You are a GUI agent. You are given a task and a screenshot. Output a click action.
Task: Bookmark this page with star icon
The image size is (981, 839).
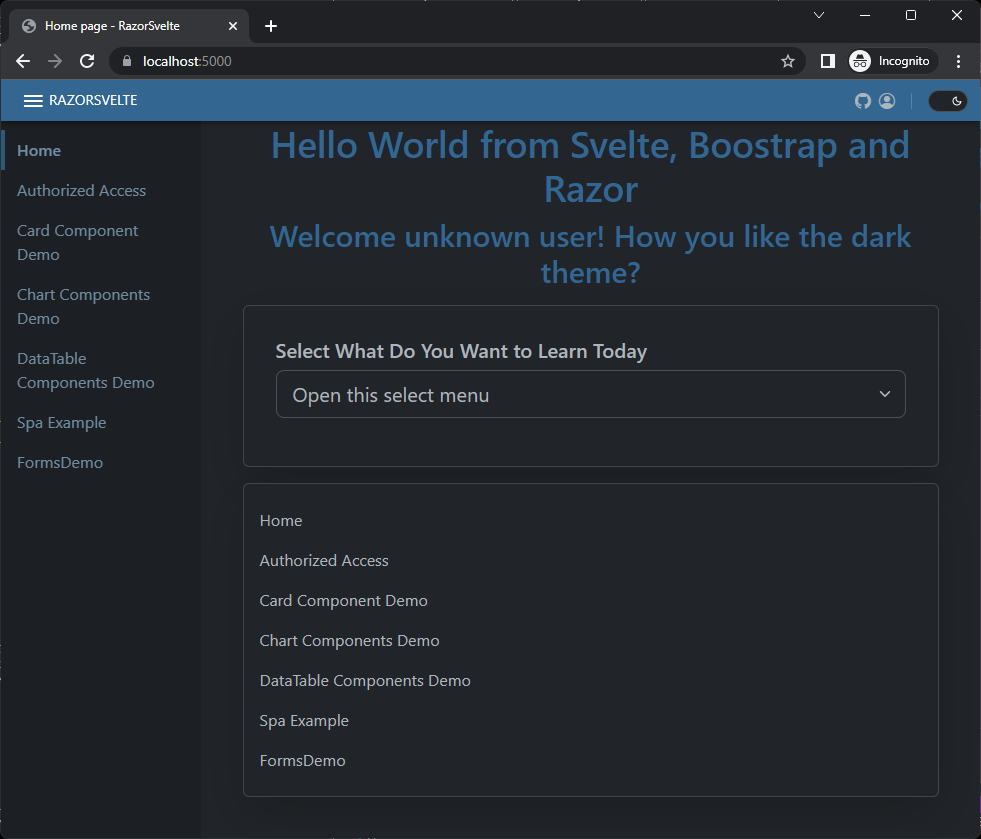(788, 61)
